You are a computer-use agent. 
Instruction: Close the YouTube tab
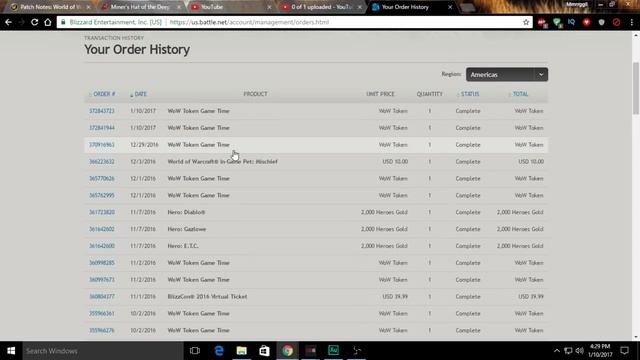point(269,7)
